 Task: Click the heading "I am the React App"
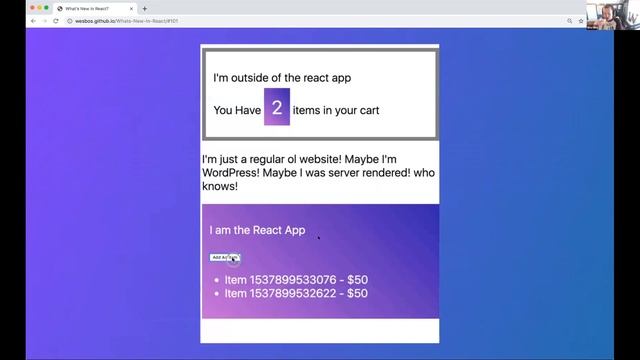pyautogui.click(x=257, y=230)
